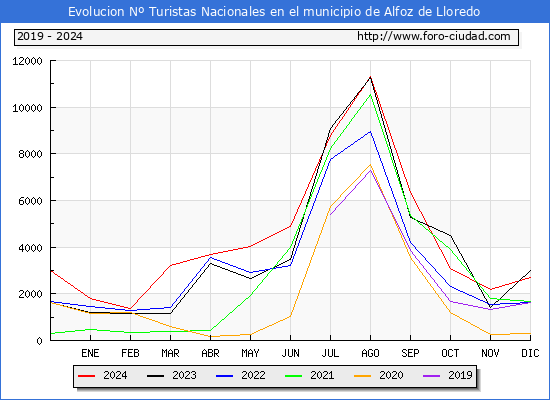The height and width of the screenshot is (400, 550).
Task: Click the JUL month axis label
Action: [330, 353]
